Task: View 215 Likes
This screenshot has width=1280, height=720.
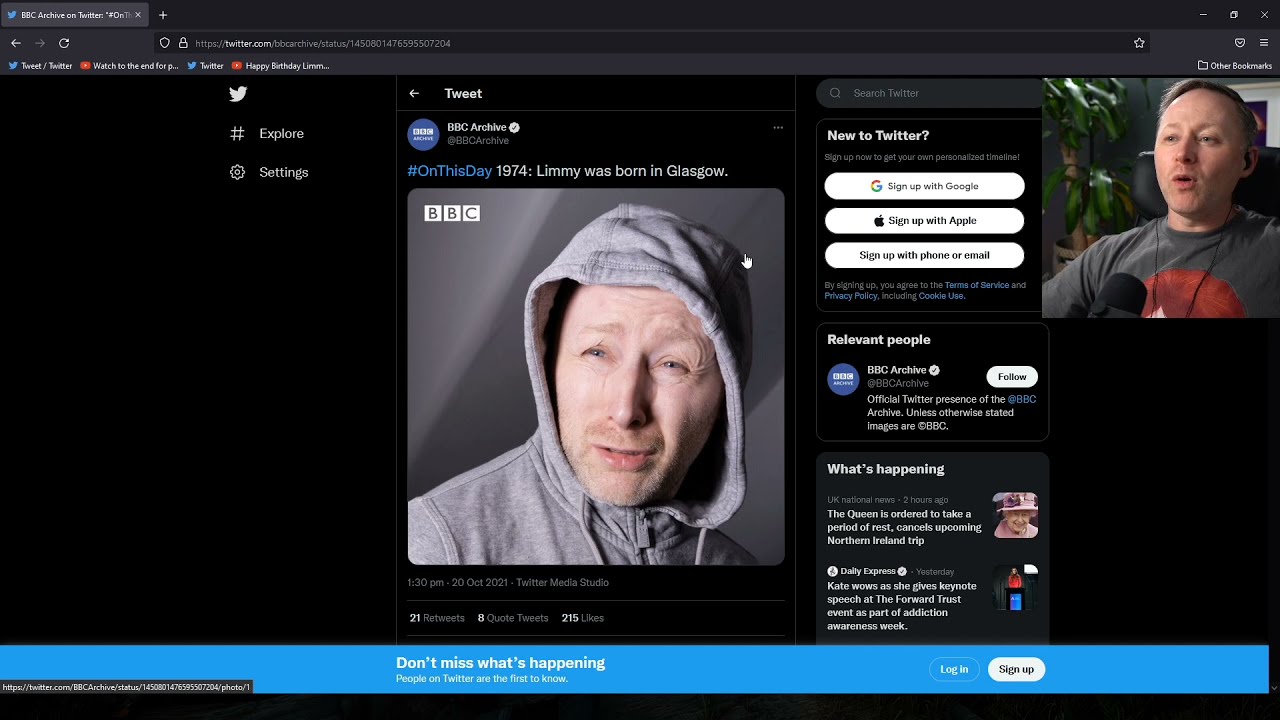Action: pyautogui.click(x=583, y=618)
